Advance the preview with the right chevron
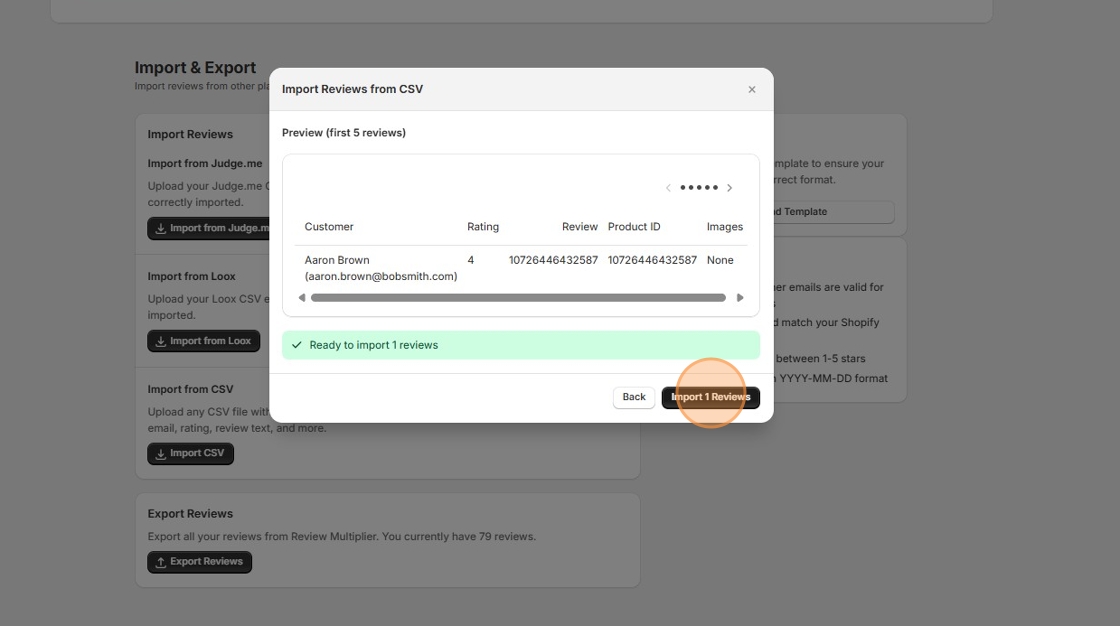This screenshot has width=1120, height=626. click(729, 187)
